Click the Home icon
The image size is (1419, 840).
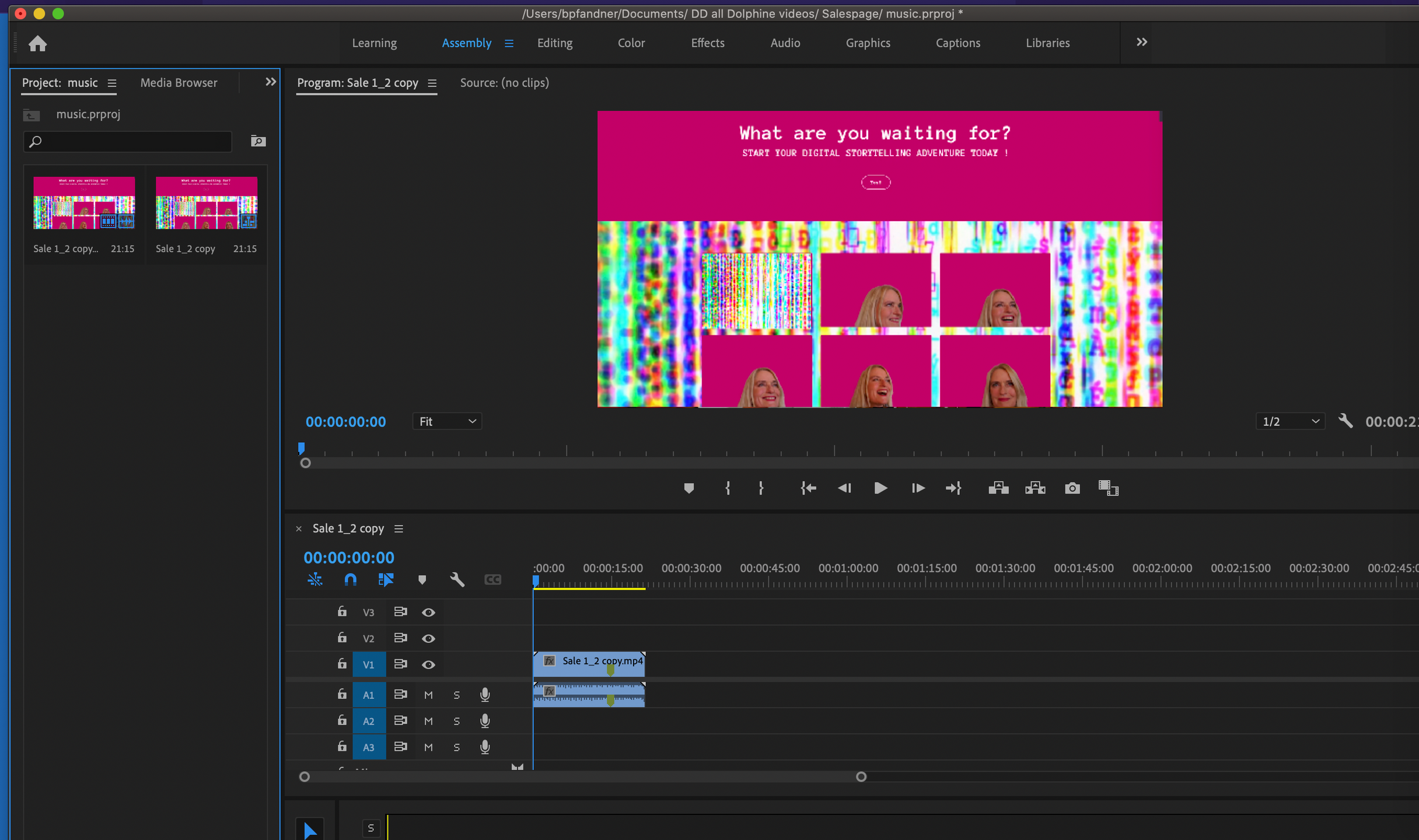(38, 44)
